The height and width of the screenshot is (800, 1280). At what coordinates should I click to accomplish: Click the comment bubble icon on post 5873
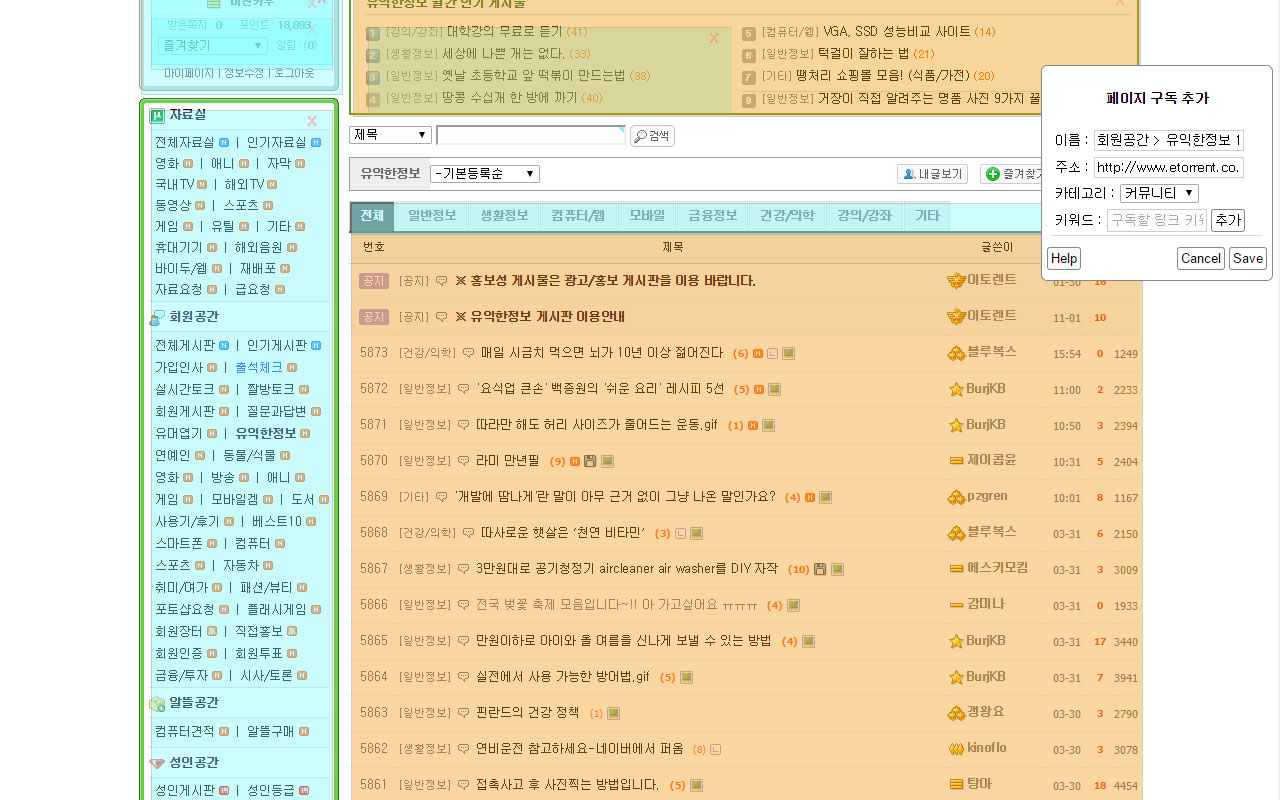click(x=468, y=353)
